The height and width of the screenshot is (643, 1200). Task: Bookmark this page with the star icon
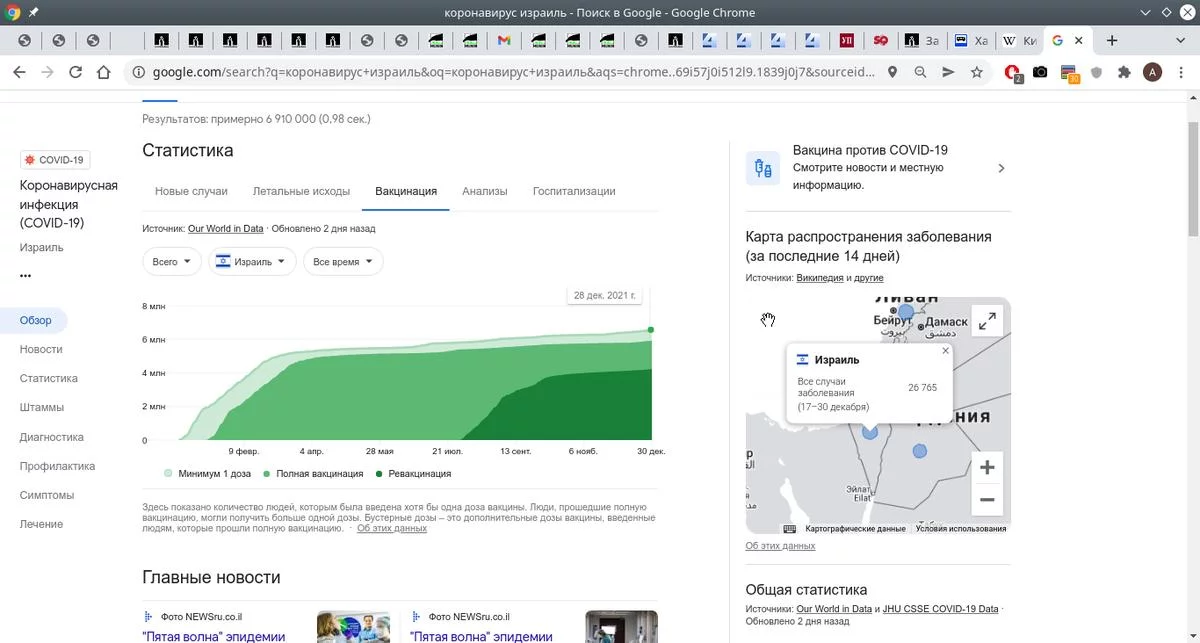pyautogui.click(x=977, y=72)
